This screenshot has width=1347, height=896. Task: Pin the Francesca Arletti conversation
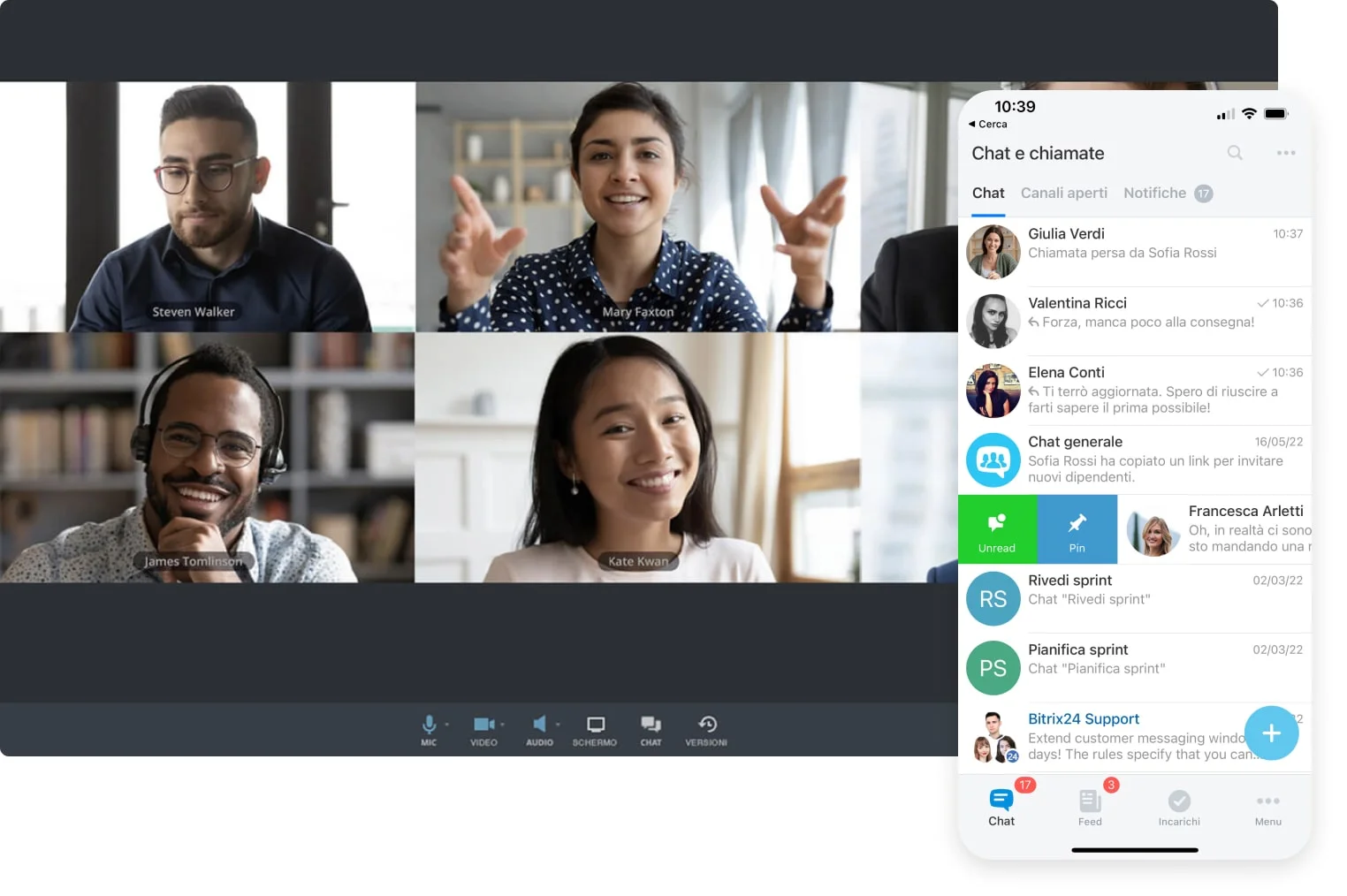[1077, 529]
